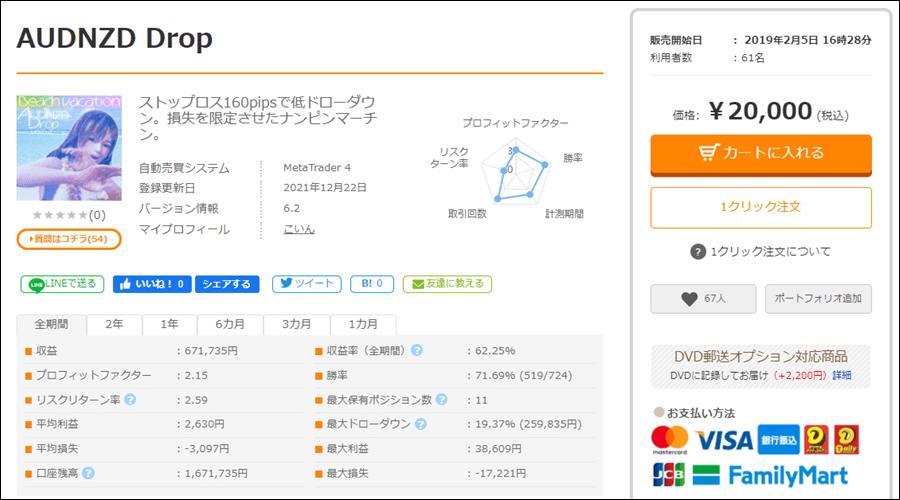Open the 1カ月 period tab
The width and height of the screenshot is (900, 500).
coord(363,325)
